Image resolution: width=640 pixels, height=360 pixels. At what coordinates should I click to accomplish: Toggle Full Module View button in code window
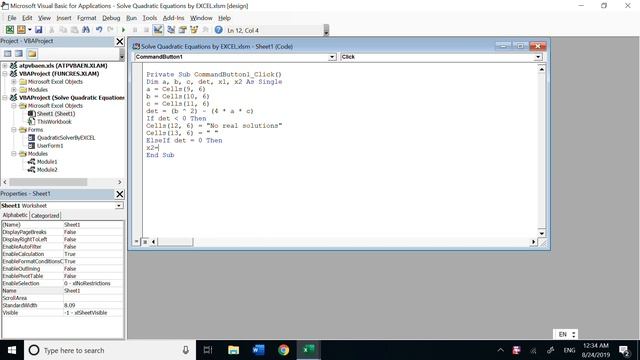pyautogui.click(x=144, y=242)
